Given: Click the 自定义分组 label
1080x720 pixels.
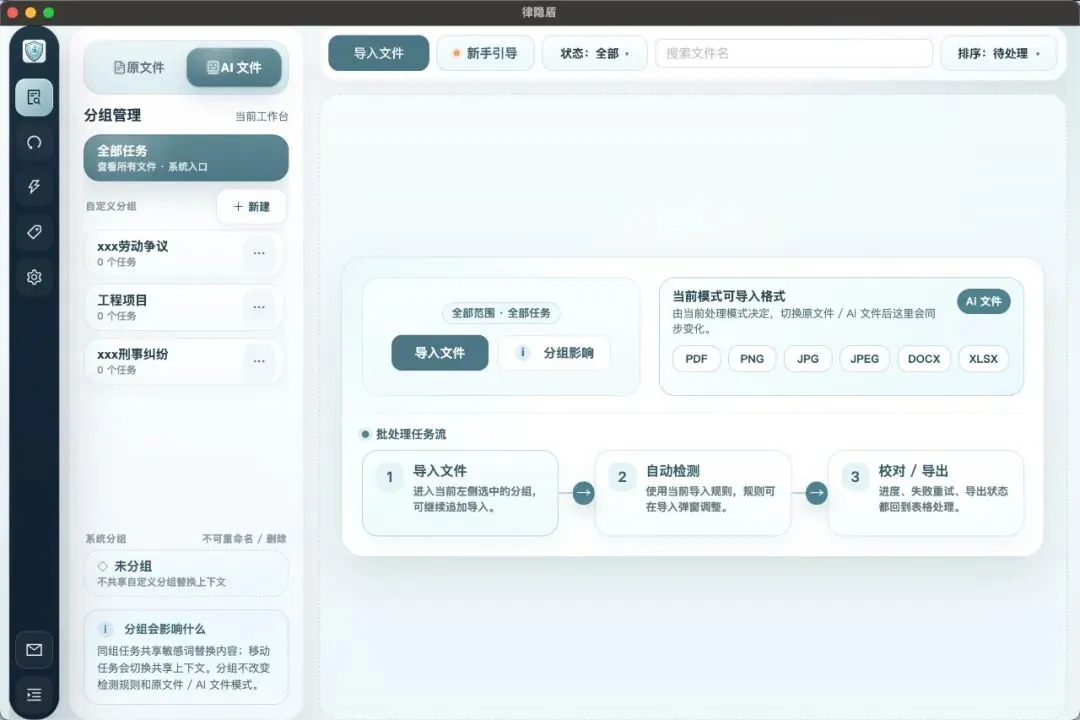Looking at the screenshot, I should tap(111, 206).
